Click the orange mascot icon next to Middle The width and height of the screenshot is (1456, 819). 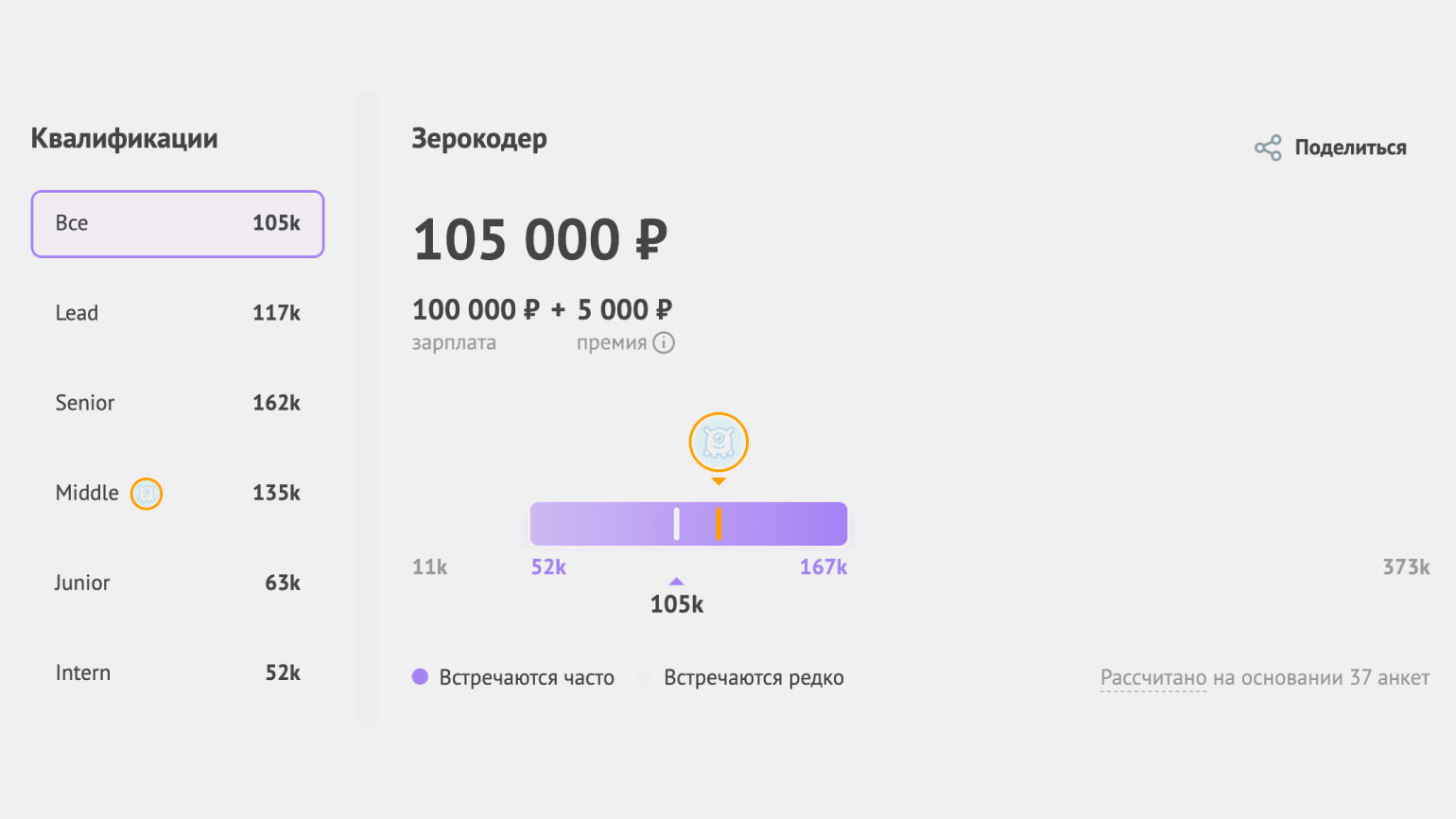(147, 494)
